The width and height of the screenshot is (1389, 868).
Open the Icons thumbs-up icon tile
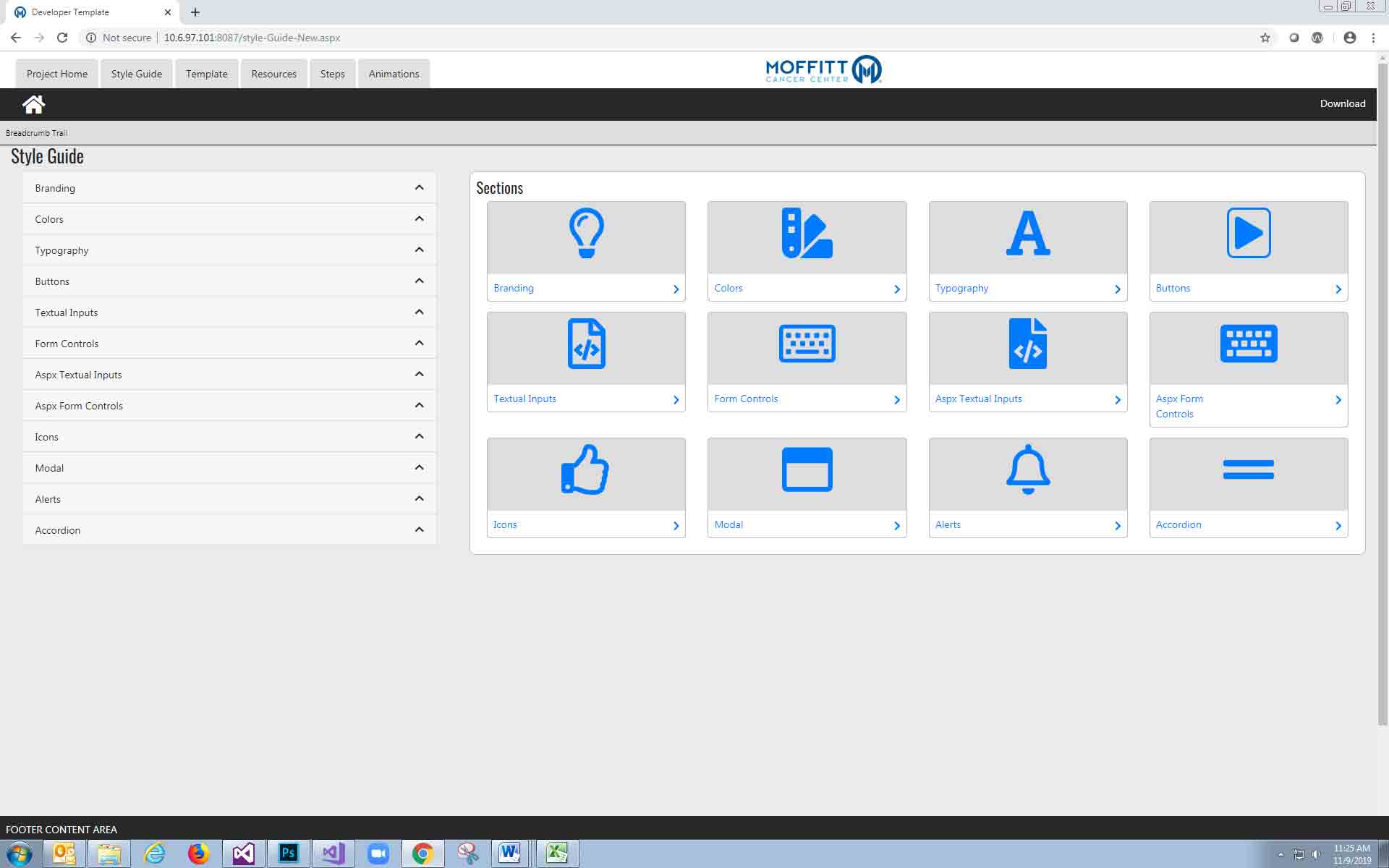586,469
